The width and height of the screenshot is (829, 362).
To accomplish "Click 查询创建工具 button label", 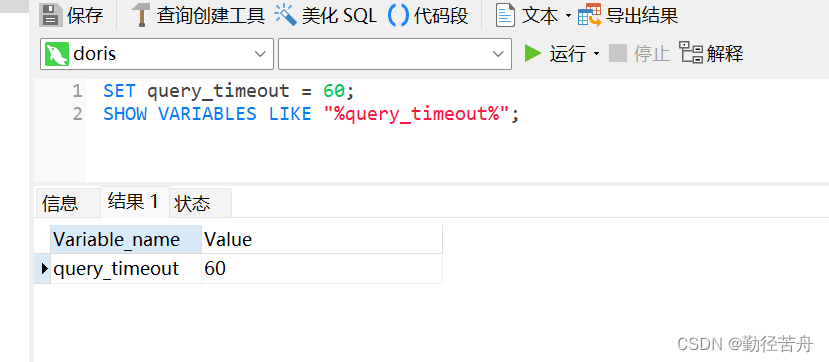I will (211, 15).
